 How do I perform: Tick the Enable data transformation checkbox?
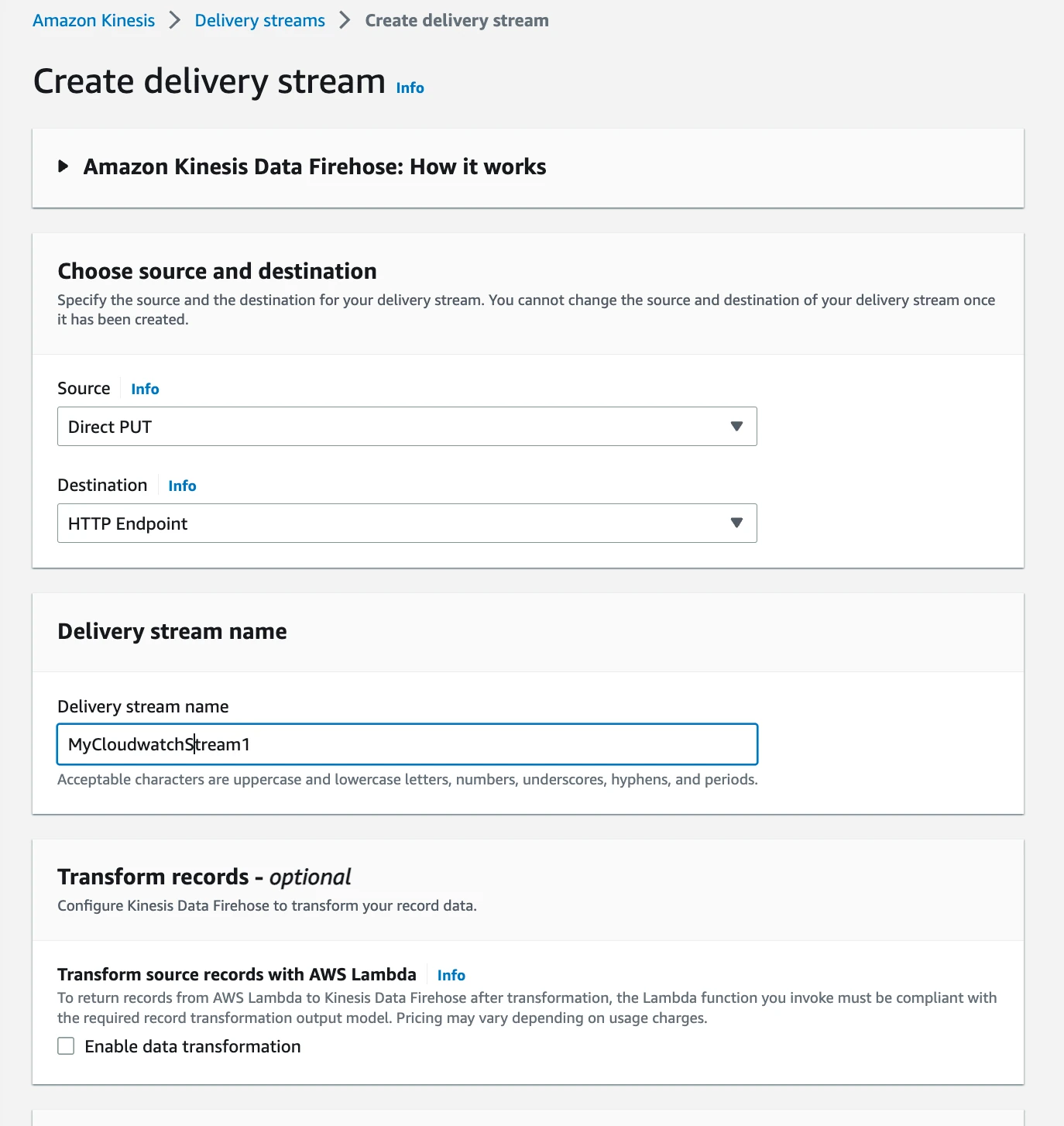point(66,1045)
